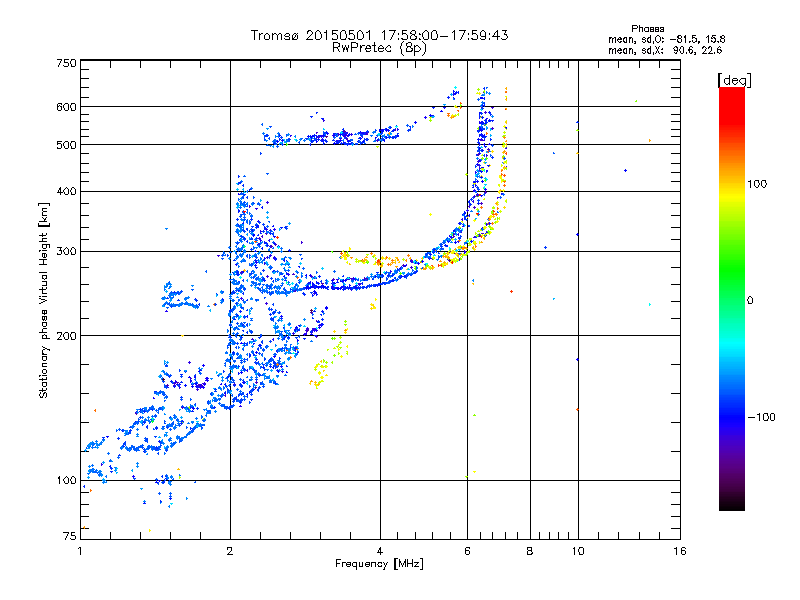Click the black bottom of the colorbar
Image resolution: width=800 pixels, height=600 pixels.
tap(732, 503)
